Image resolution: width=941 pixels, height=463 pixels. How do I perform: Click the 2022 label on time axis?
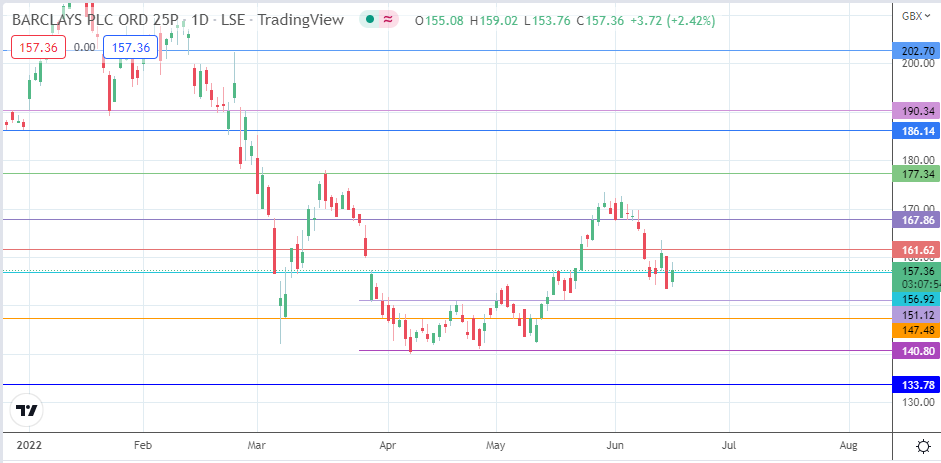pos(29,445)
